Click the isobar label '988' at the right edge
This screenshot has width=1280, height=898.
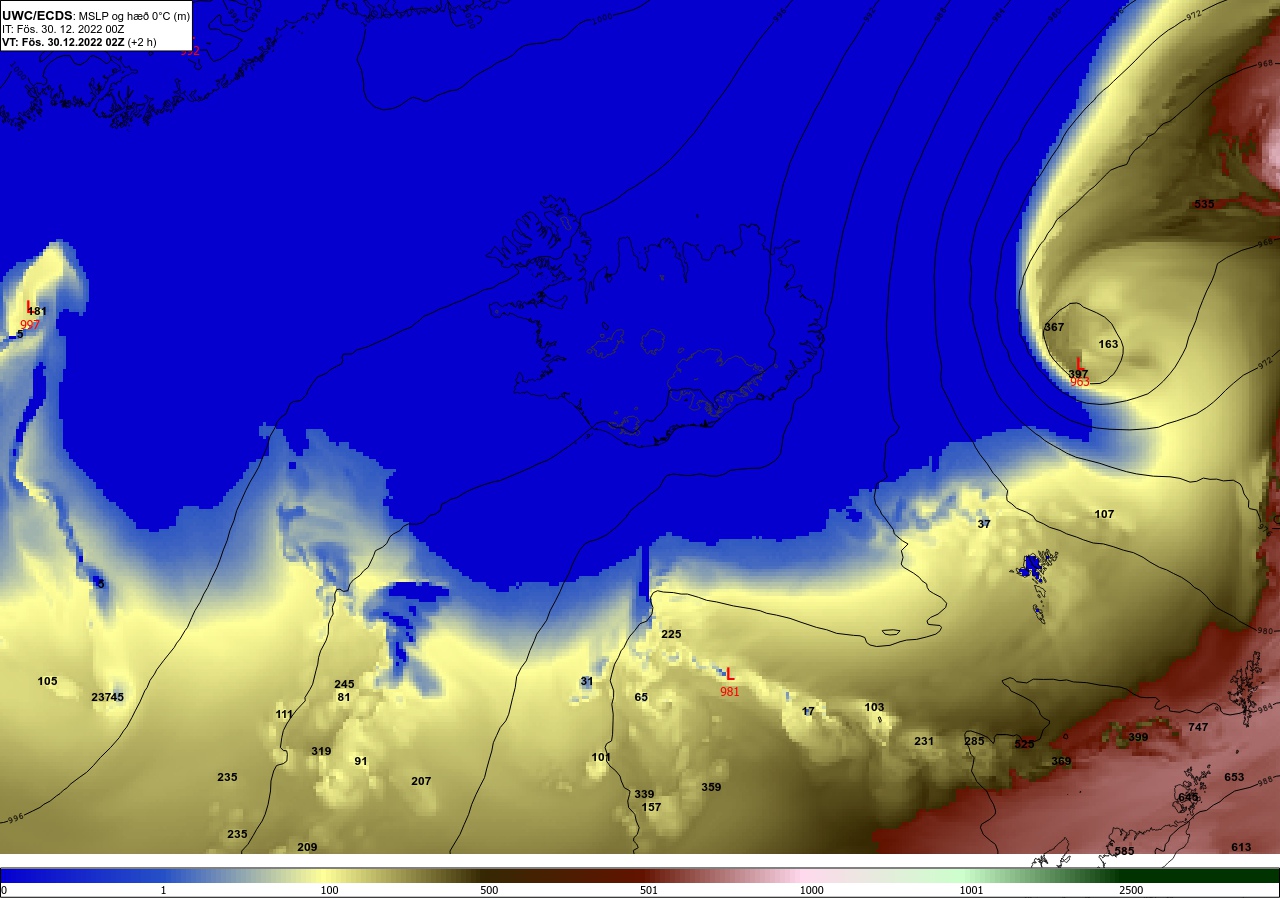[x=1265, y=780]
